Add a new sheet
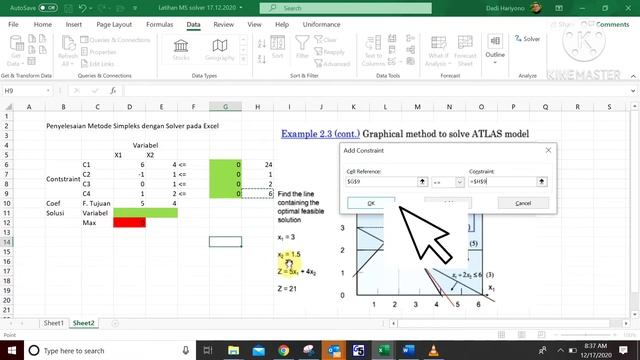The image size is (640, 360). [x=115, y=323]
